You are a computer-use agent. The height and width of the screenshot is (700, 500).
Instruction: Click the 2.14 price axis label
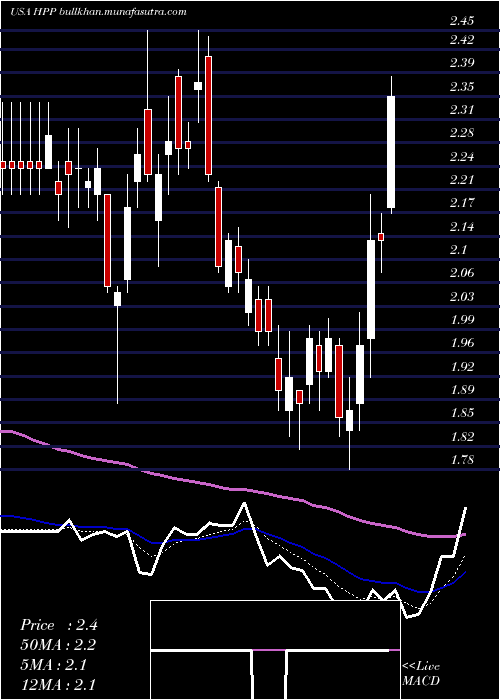point(462,227)
